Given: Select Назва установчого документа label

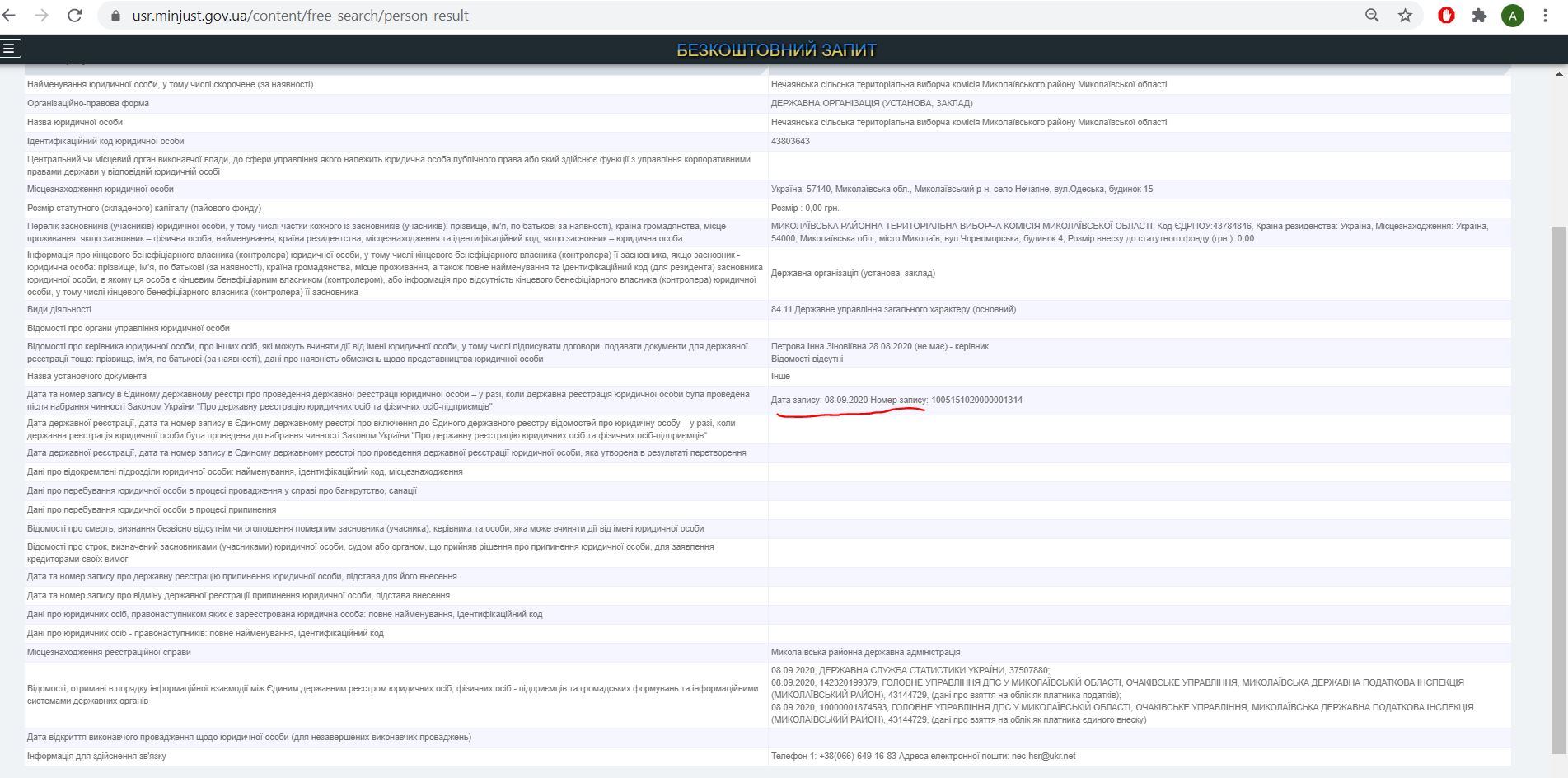Looking at the screenshot, I should point(87,376).
